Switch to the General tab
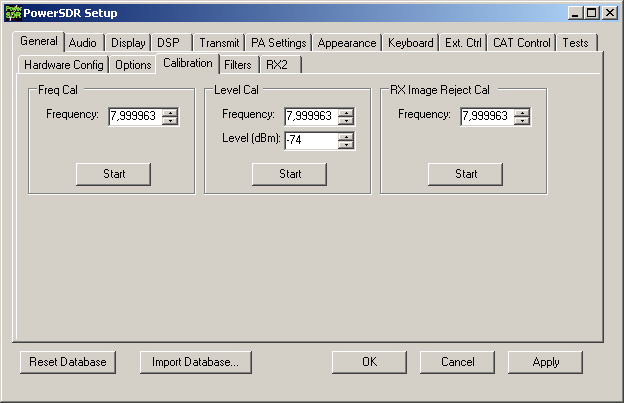The height and width of the screenshot is (403, 624). click(39, 41)
